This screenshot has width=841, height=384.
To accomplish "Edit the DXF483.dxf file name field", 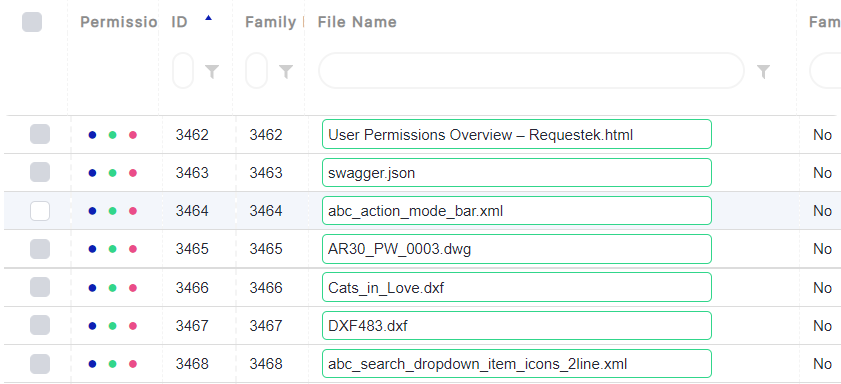I will point(517,325).
